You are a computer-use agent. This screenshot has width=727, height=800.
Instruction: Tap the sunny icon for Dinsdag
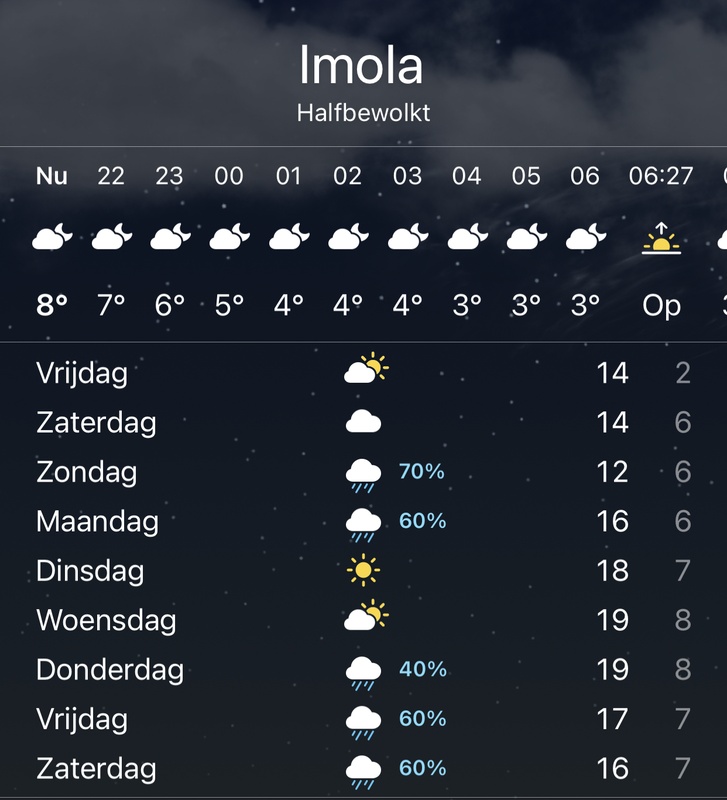363,570
